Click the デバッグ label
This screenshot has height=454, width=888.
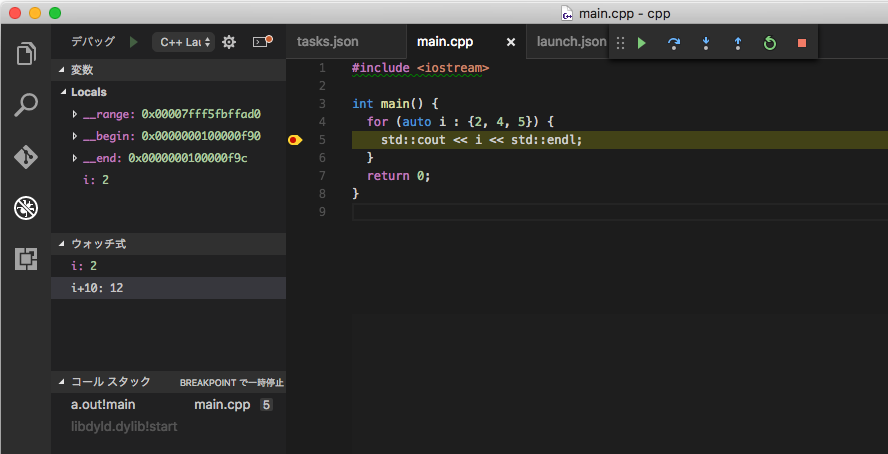coord(93,41)
